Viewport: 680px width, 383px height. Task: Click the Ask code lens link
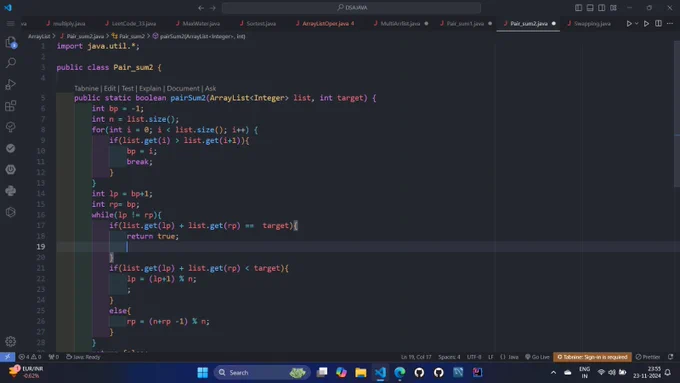pos(210,88)
